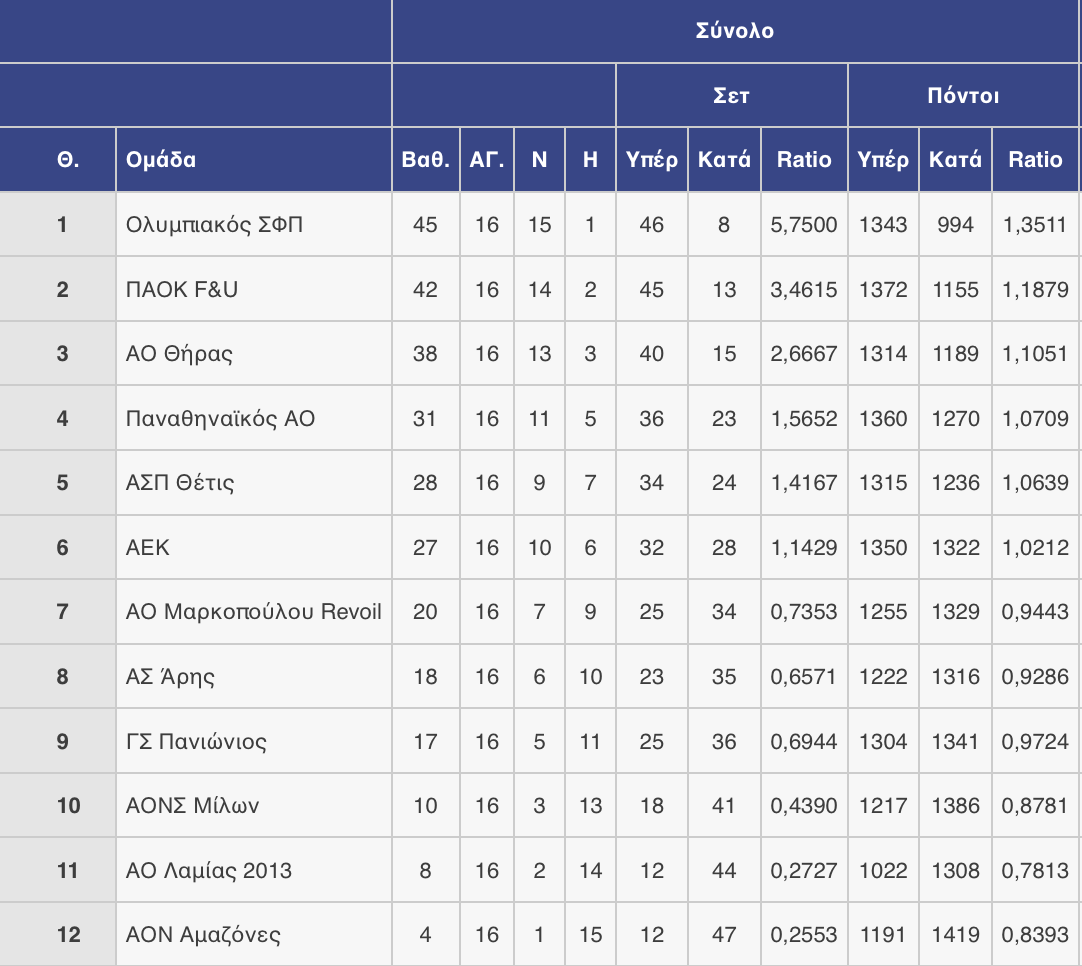Screen dimensions: 1082x966
Task: Click the Βαθ. column header
Action: [x=426, y=159]
